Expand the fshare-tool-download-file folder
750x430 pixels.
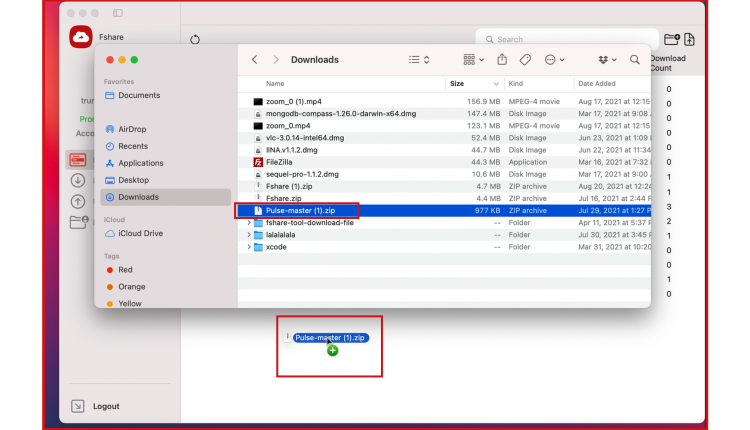pos(249,222)
